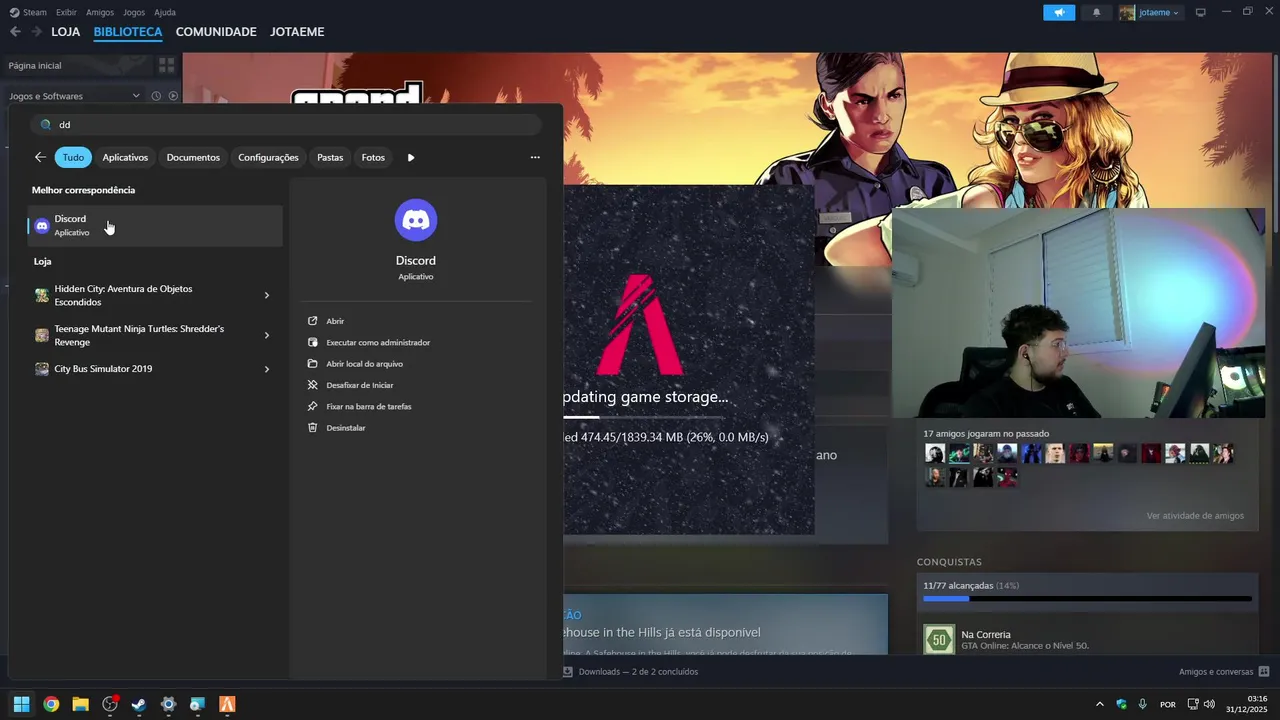This screenshot has height=720, width=1280.
Task: Go back in the search panel
Action: tap(40, 157)
